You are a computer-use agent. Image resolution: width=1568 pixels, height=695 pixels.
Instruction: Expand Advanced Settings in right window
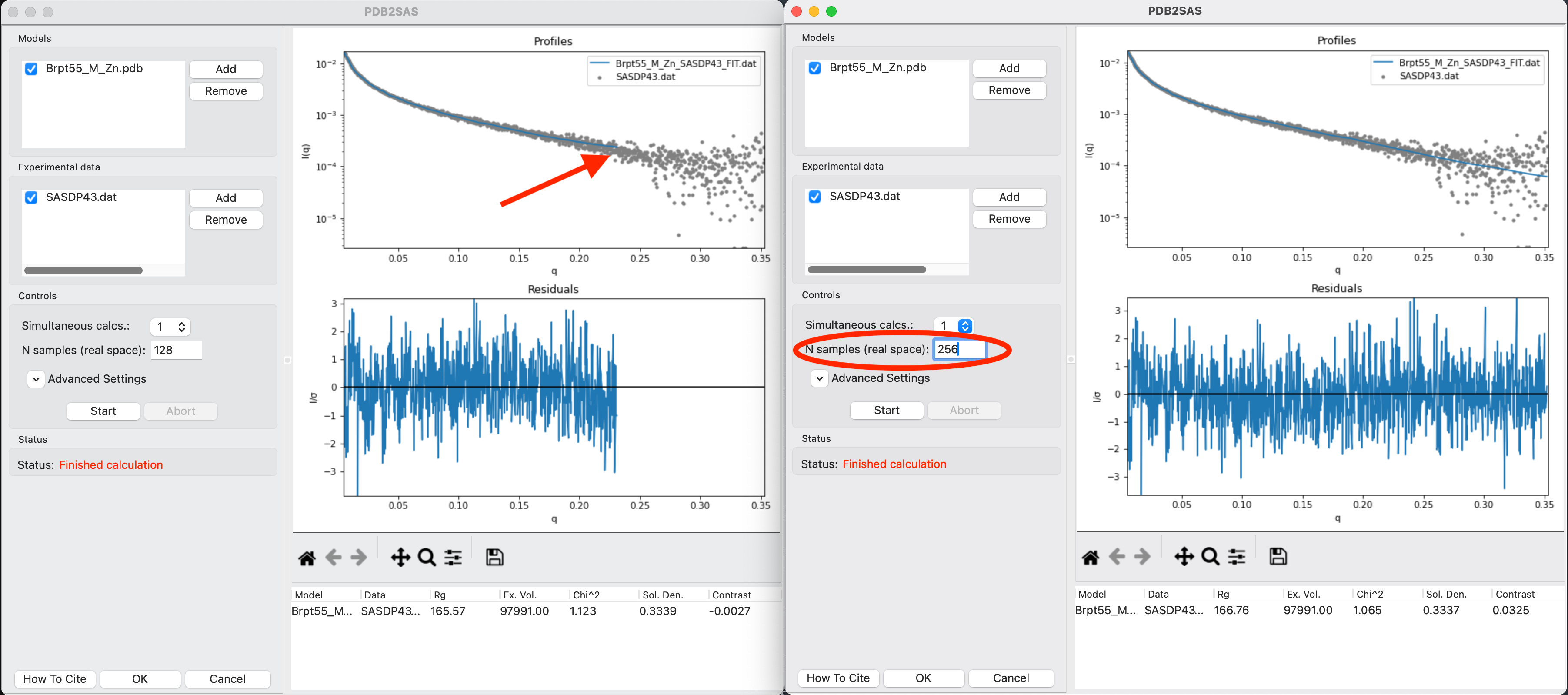(819, 378)
